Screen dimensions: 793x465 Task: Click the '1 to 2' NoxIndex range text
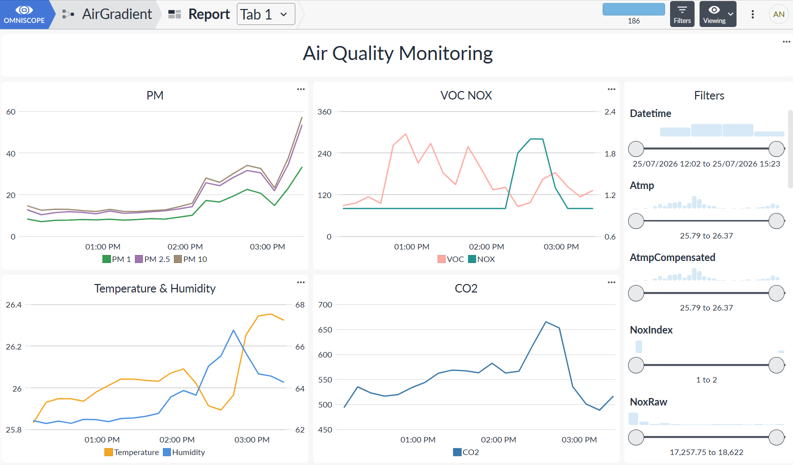[x=707, y=380]
